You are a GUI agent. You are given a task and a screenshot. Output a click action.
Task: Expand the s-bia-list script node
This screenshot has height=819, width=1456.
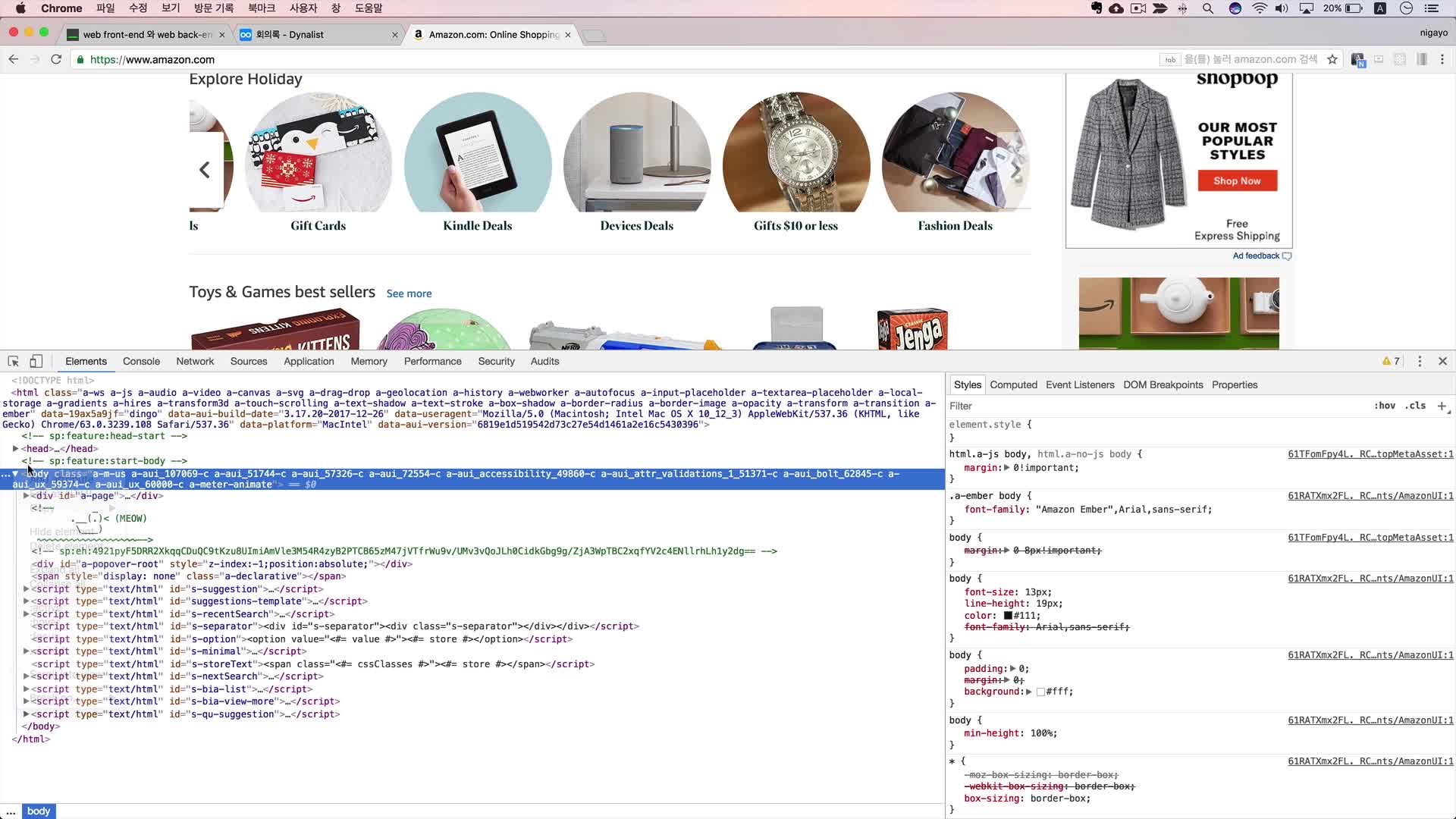[x=26, y=689]
